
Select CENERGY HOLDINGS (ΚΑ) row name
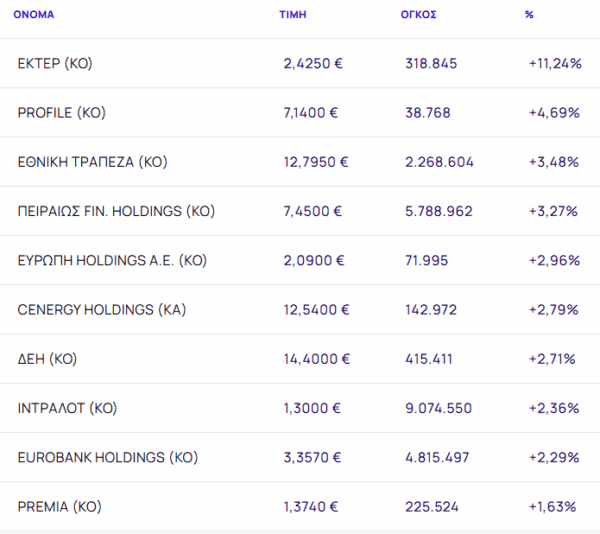pos(102,310)
